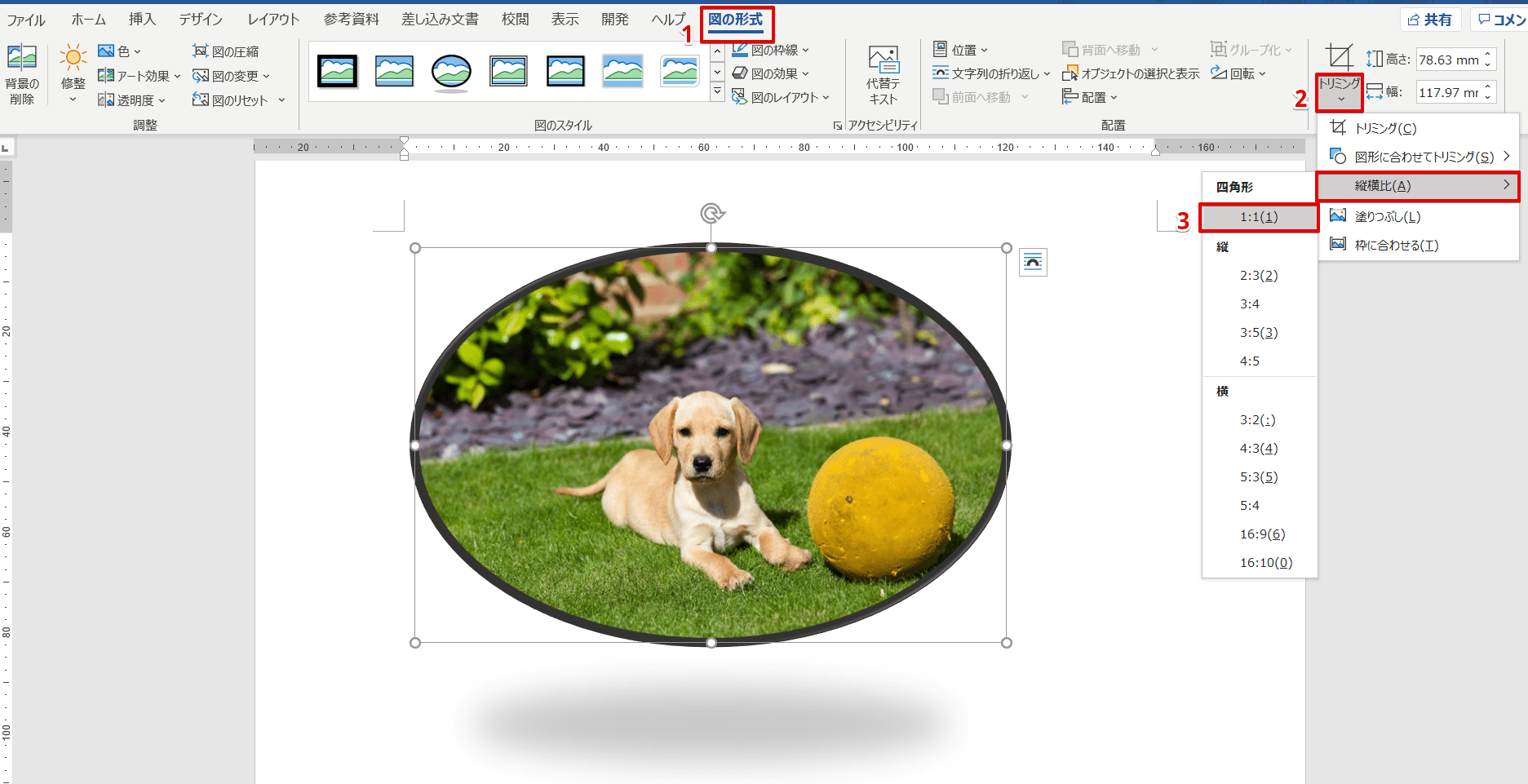
Task: Switch to the ファイル tab
Action: pos(26,20)
